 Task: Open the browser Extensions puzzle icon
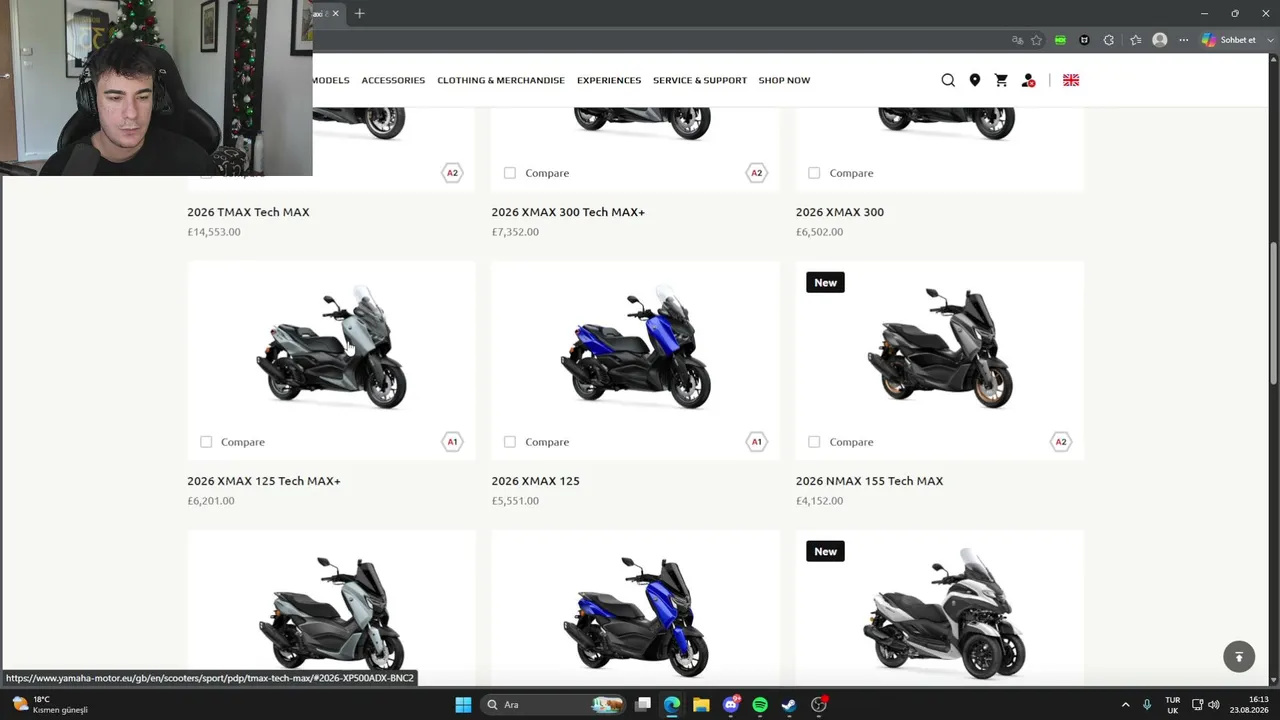click(1109, 40)
